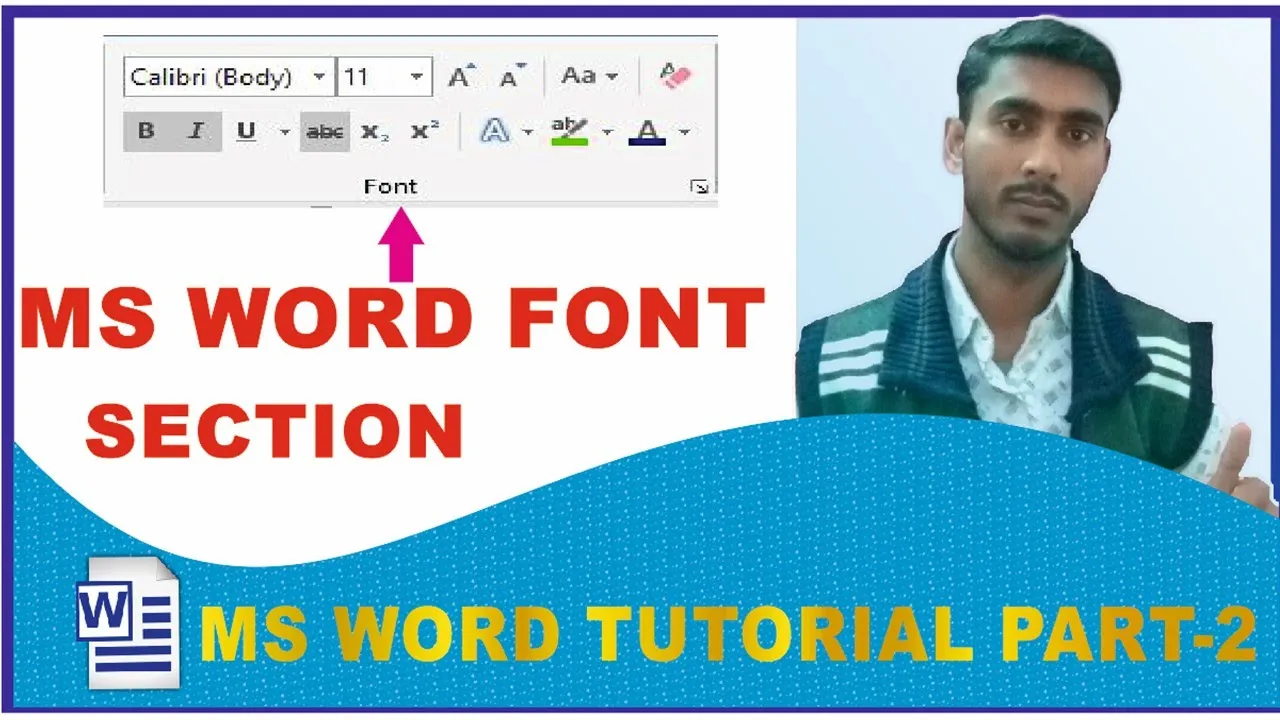This screenshot has width=1280, height=720.
Task: Click the Word document logo icon
Action: pos(128,622)
